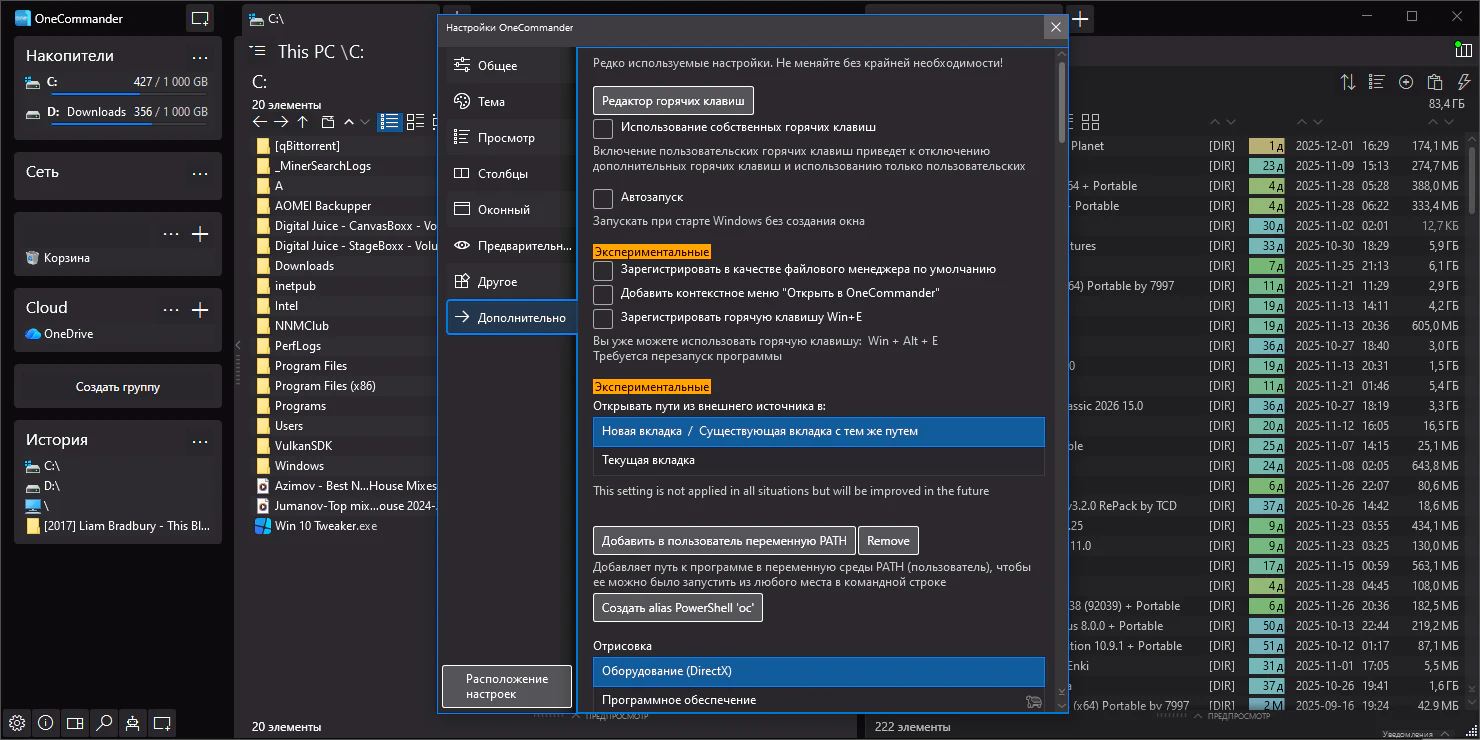Viewport: 1480px width, 740px height.
Task: Tick 'Зарегистрировать горячую клавишу Win+E' checkbox
Action: (x=603, y=318)
